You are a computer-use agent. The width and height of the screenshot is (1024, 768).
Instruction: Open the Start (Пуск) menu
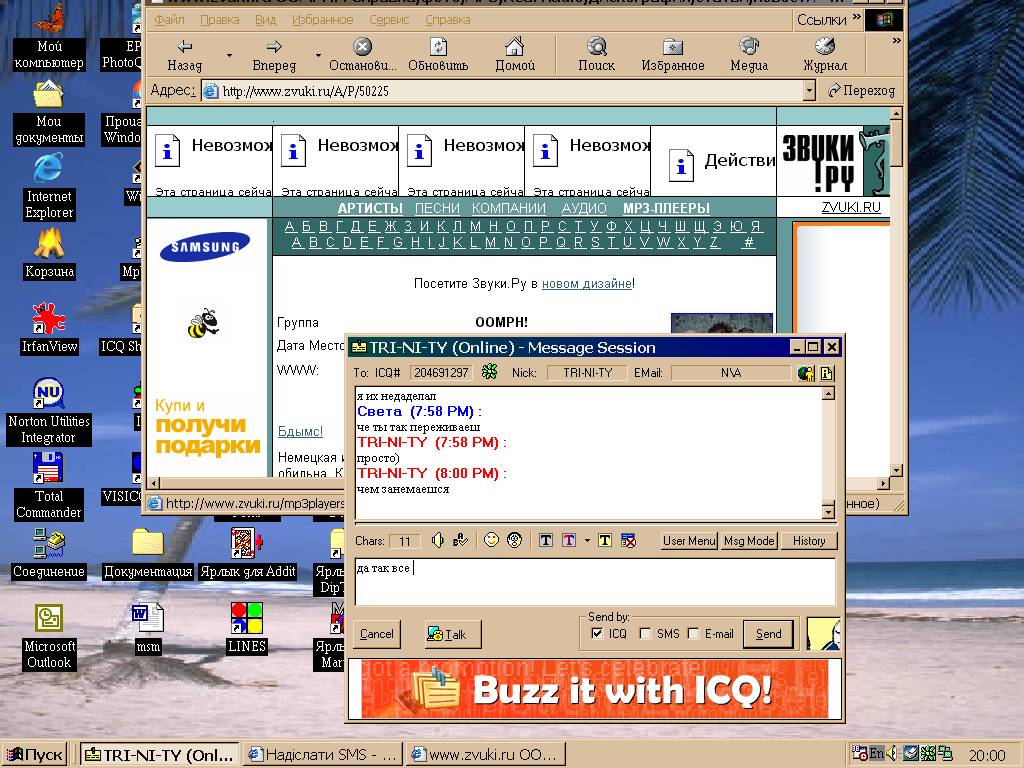coord(35,755)
